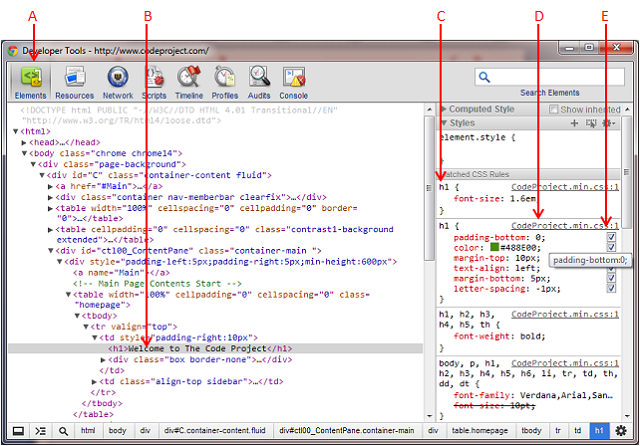Expand the nav-memberbar div node
Viewport: 640px width, 446px height.
(51, 197)
